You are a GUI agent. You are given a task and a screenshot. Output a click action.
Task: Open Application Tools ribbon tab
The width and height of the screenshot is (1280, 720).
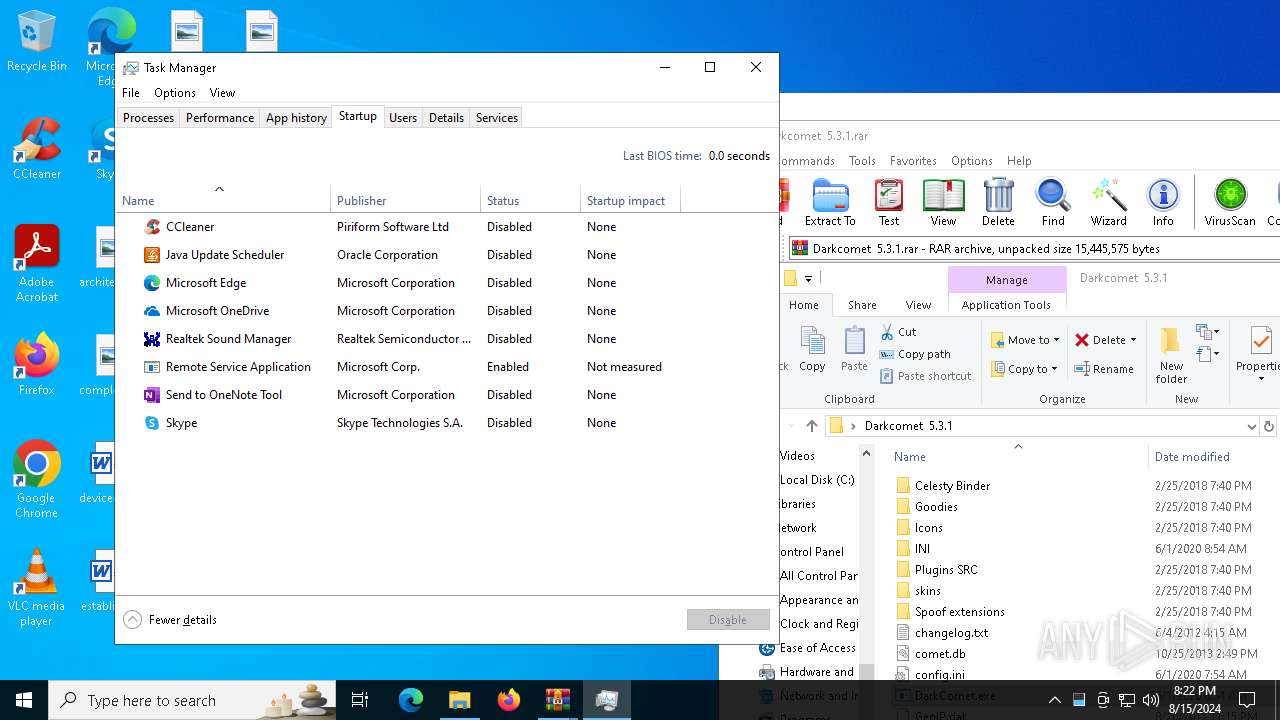point(1006,305)
